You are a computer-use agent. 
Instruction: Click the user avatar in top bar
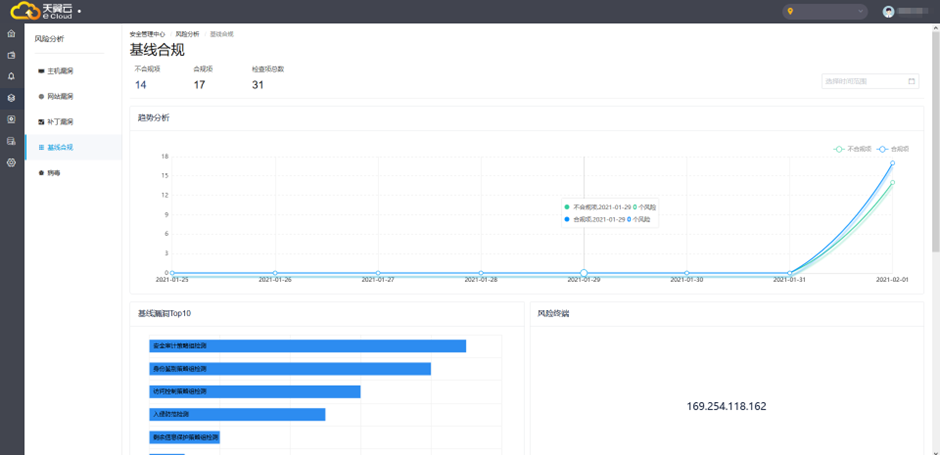888,11
